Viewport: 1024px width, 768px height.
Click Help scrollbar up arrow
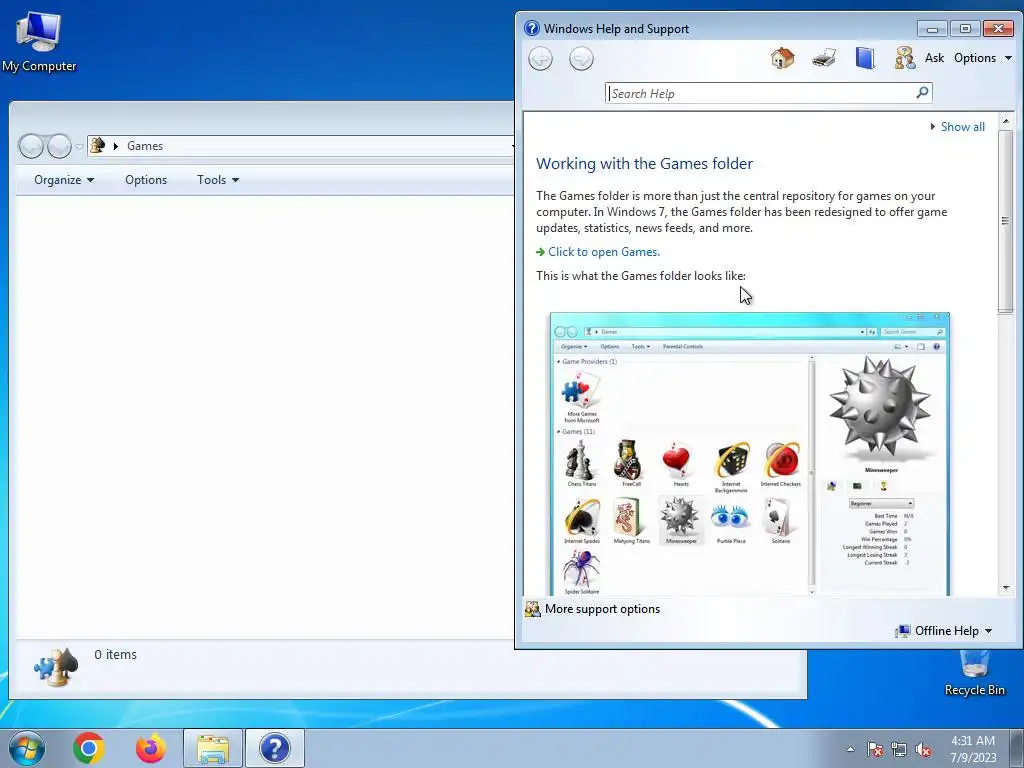1006,121
